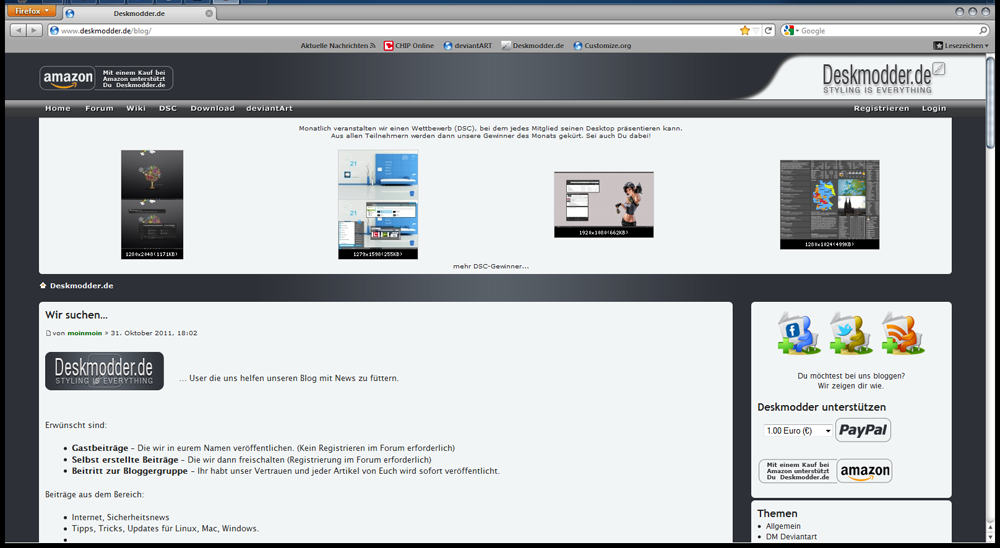Open the Google search engine selector
1000x548 pixels.
(x=791, y=31)
